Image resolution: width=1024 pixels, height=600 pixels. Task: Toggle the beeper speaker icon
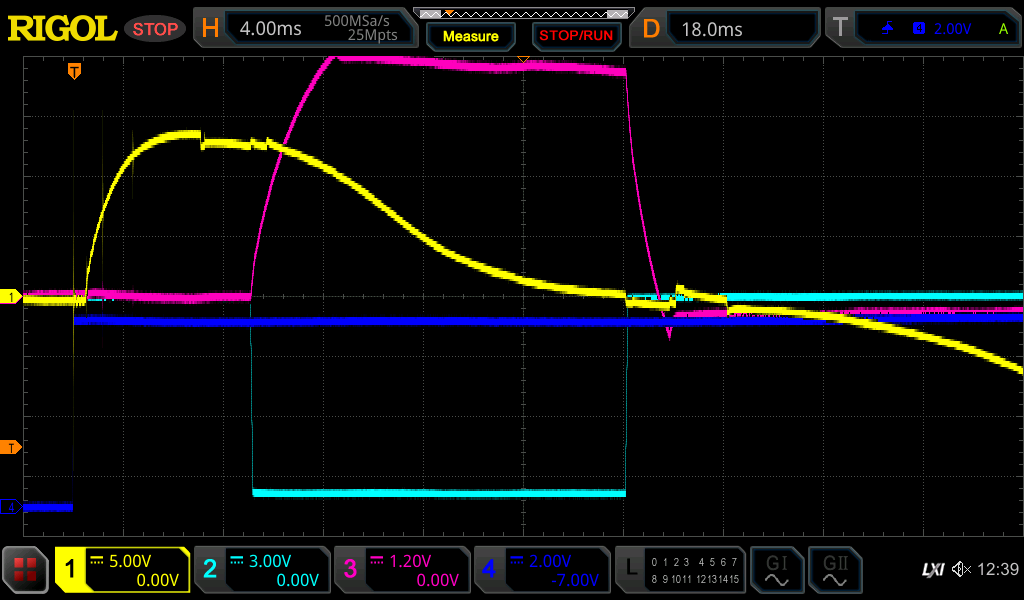tap(960, 569)
